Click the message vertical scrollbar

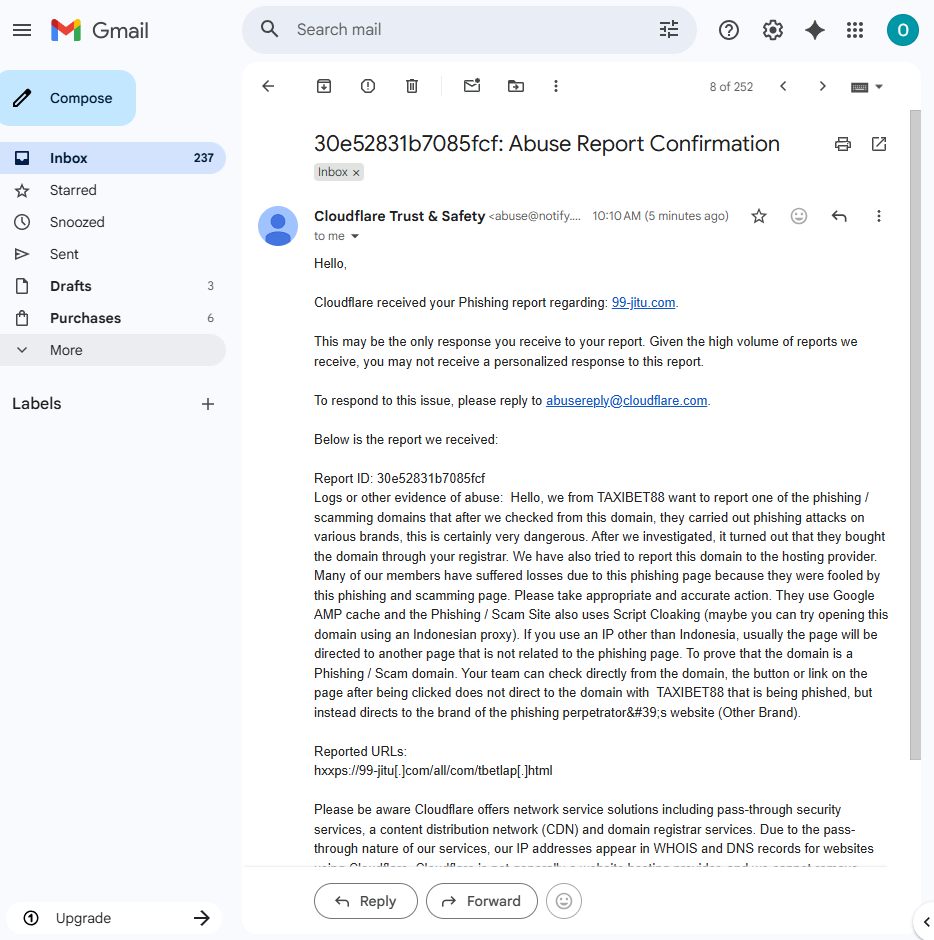click(915, 435)
